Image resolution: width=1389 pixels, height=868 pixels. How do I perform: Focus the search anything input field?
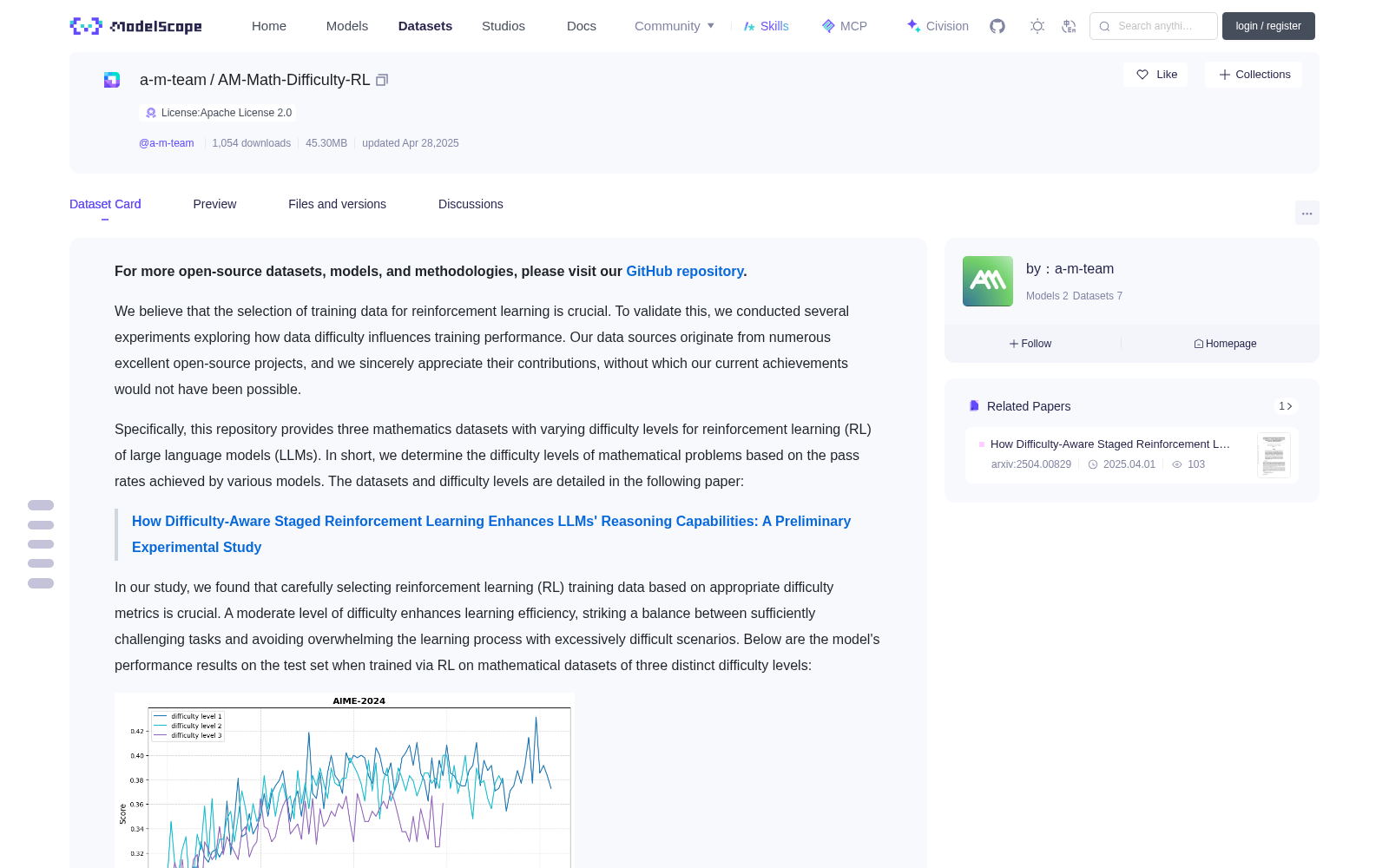pyautogui.click(x=1154, y=26)
